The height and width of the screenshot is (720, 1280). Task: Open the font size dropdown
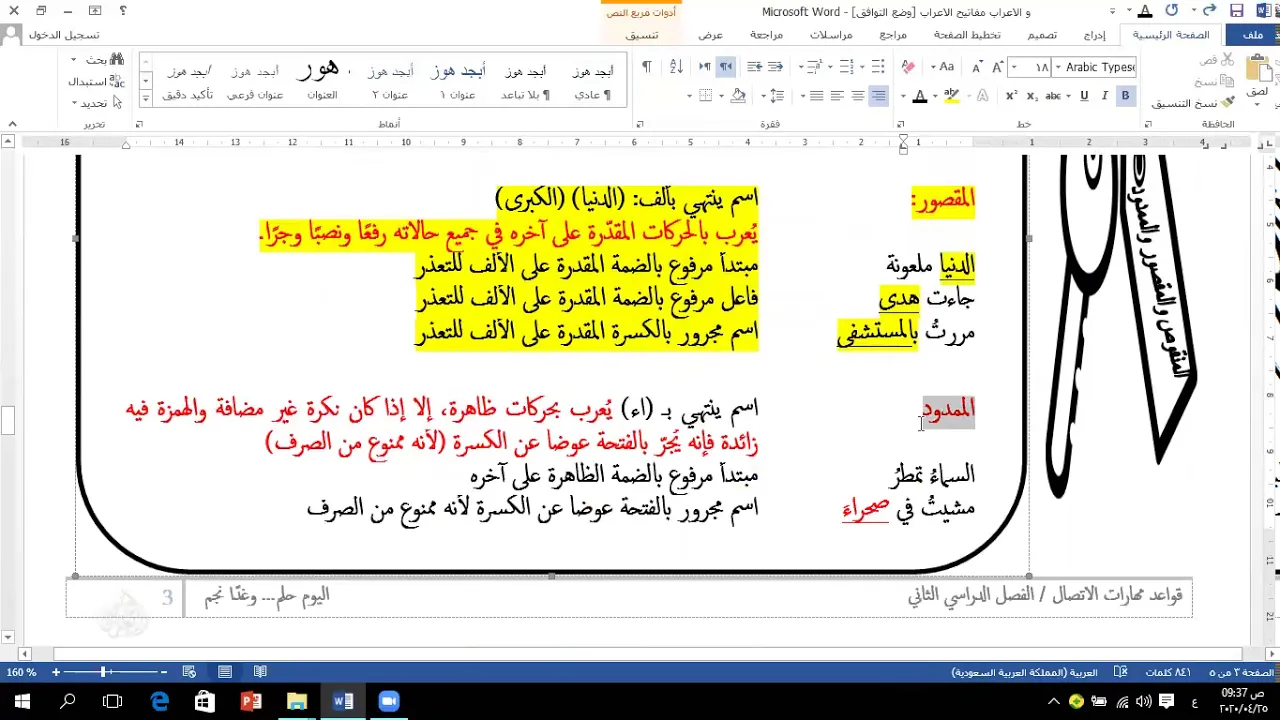[1016, 67]
